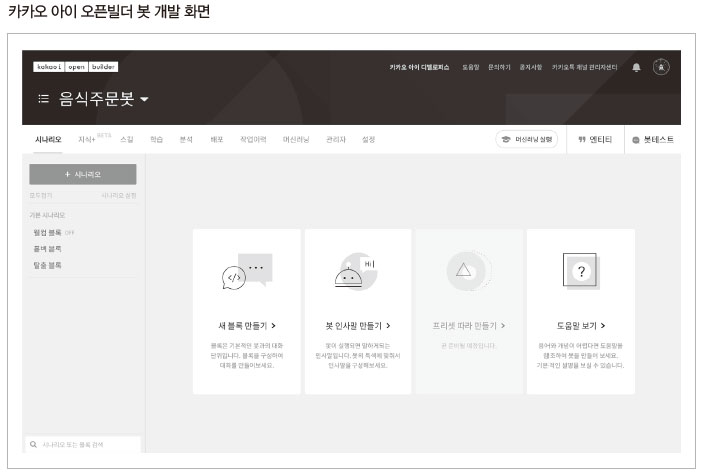Viewport: 706px width, 476px height.
Task: Open the 엔티티 panel button
Action: point(595,140)
